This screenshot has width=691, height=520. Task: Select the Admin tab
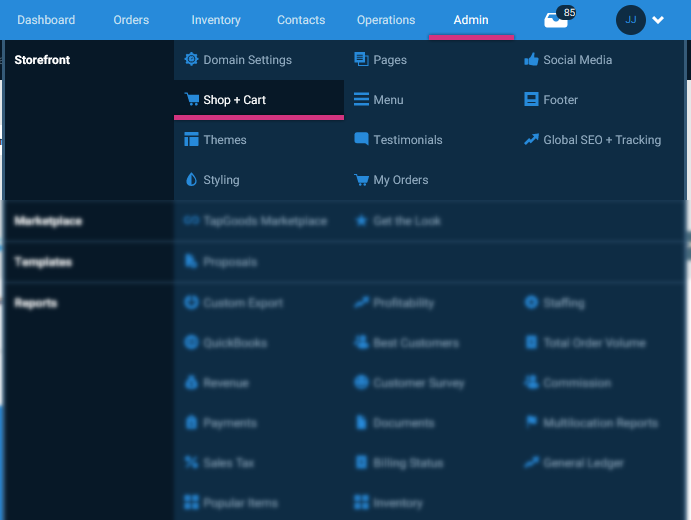[471, 20]
